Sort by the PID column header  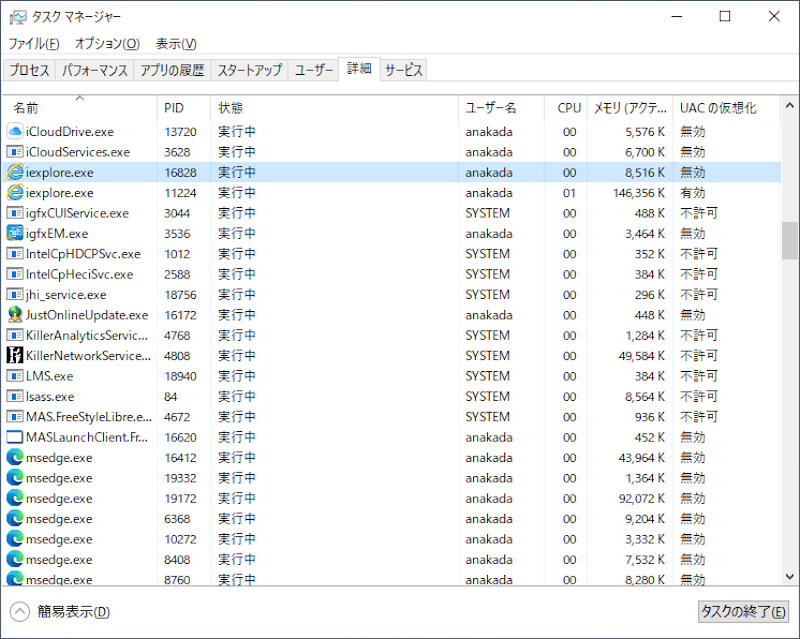pyautogui.click(x=174, y=108)
